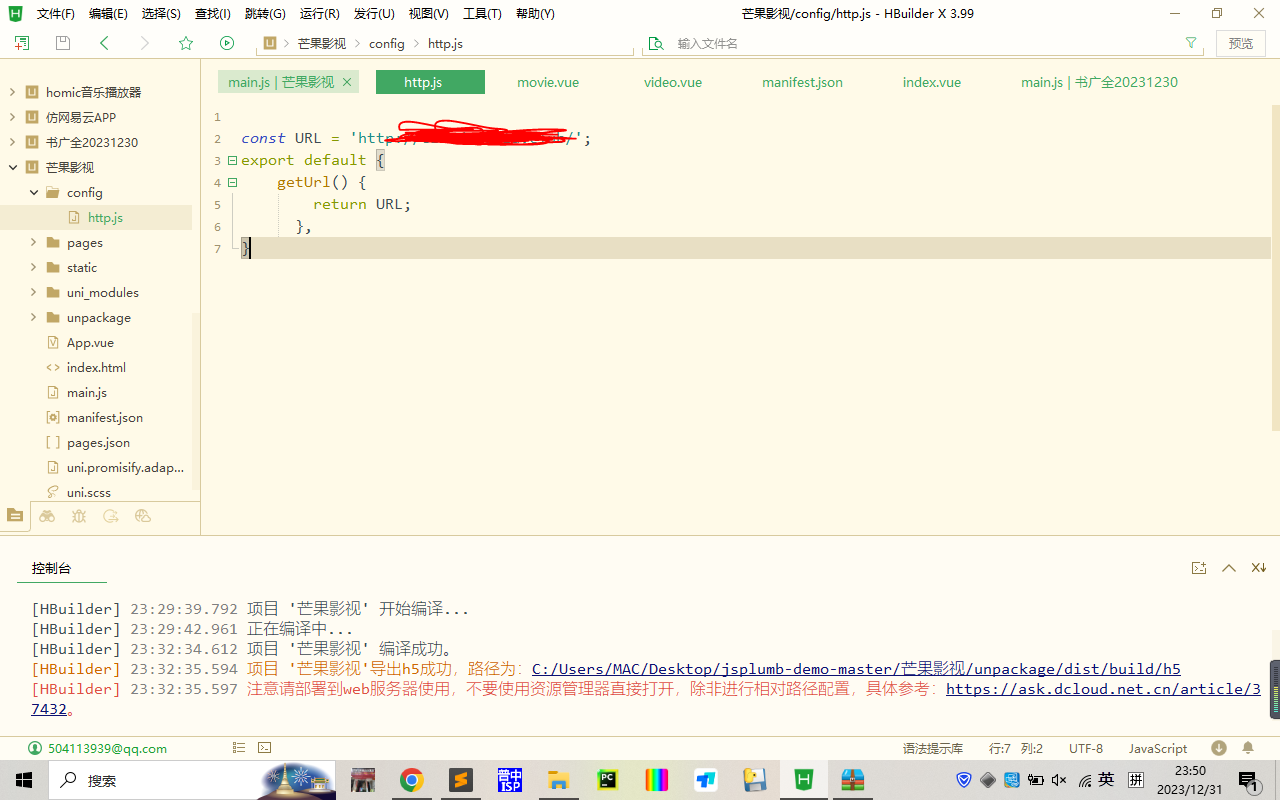The image size is (1280, 800).
Task: Click the muted volume tray icon
Action: pos(1059,780)
